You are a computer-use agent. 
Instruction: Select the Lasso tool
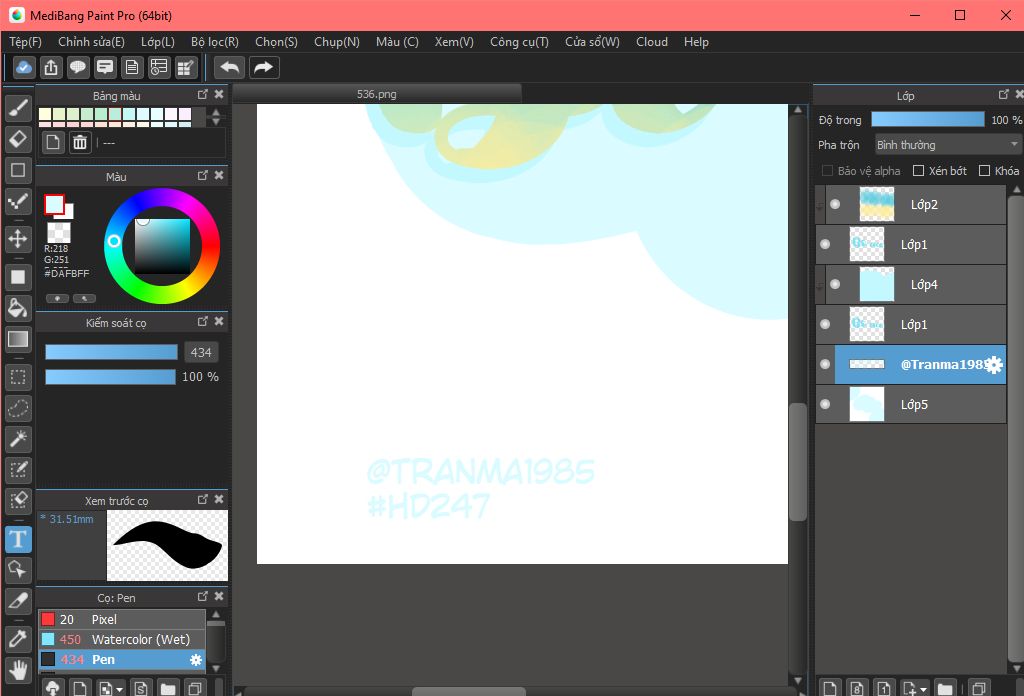pos(18,408)
